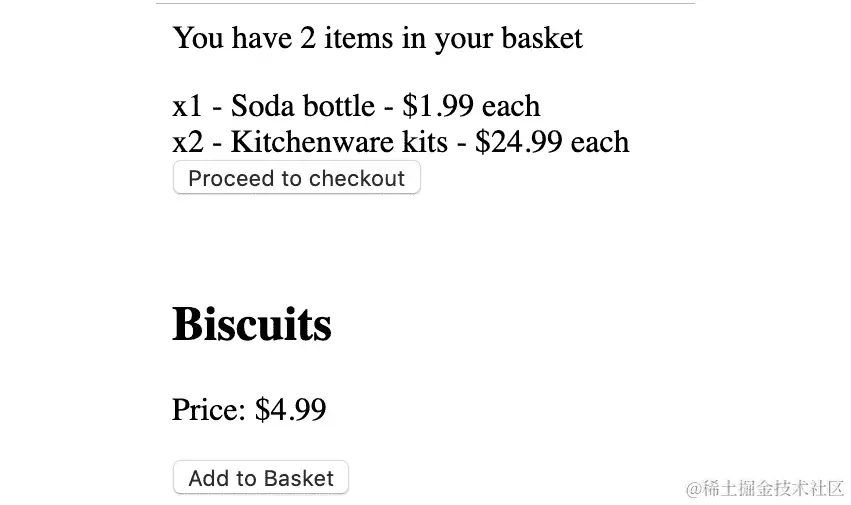Click the 'Kitchenware kits' item name
851x505 pixels.
(339, 142)
